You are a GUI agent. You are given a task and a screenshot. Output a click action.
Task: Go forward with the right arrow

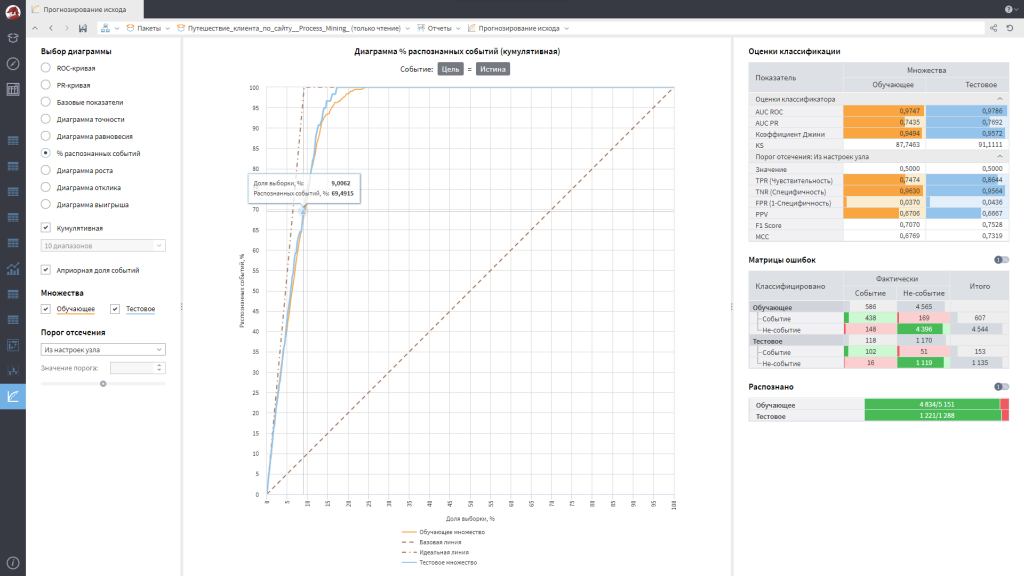[x=67, y=28]
